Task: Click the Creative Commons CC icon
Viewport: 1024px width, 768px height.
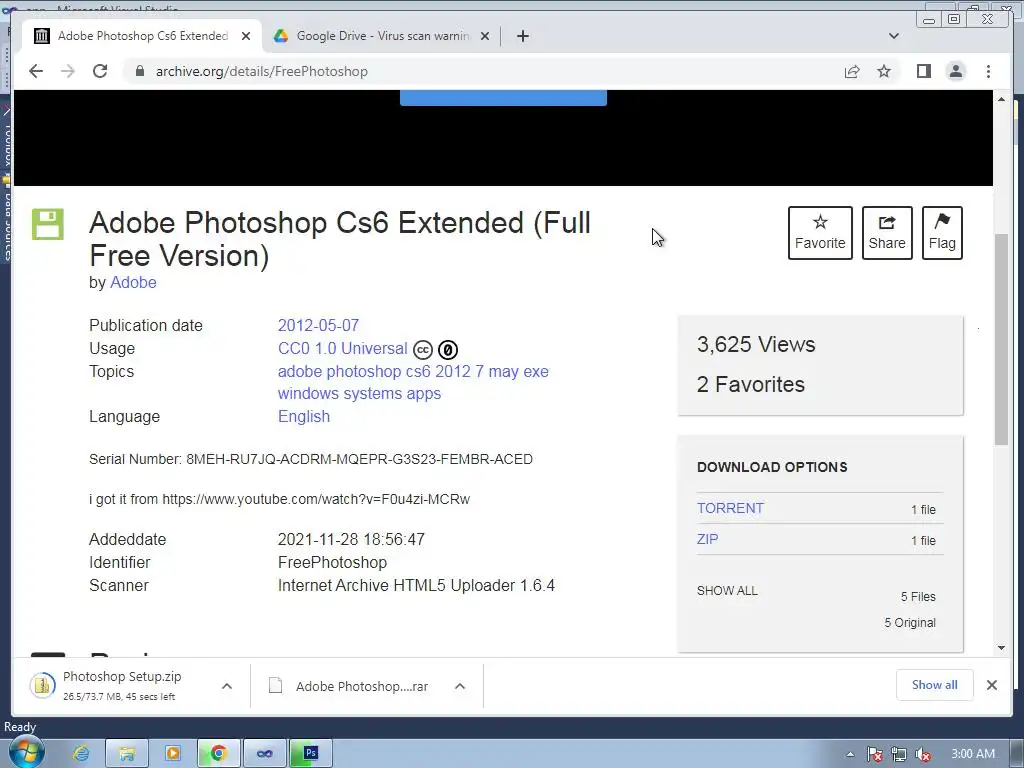Action: [423, 350]
